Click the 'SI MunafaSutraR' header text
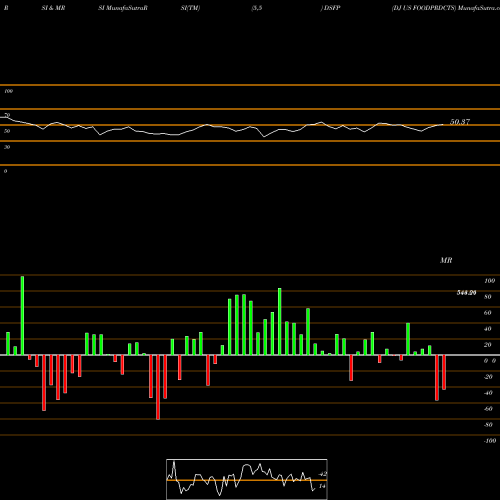This screenshot has height=500, width=500. tap(123, 8)
